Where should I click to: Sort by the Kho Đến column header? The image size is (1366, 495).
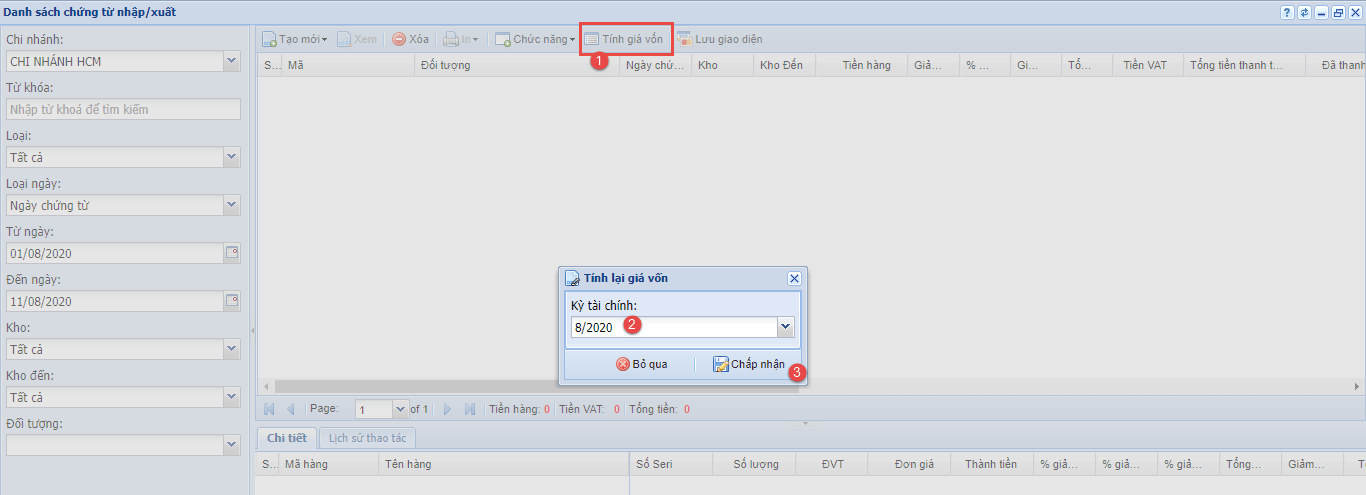tap(784, 65)
